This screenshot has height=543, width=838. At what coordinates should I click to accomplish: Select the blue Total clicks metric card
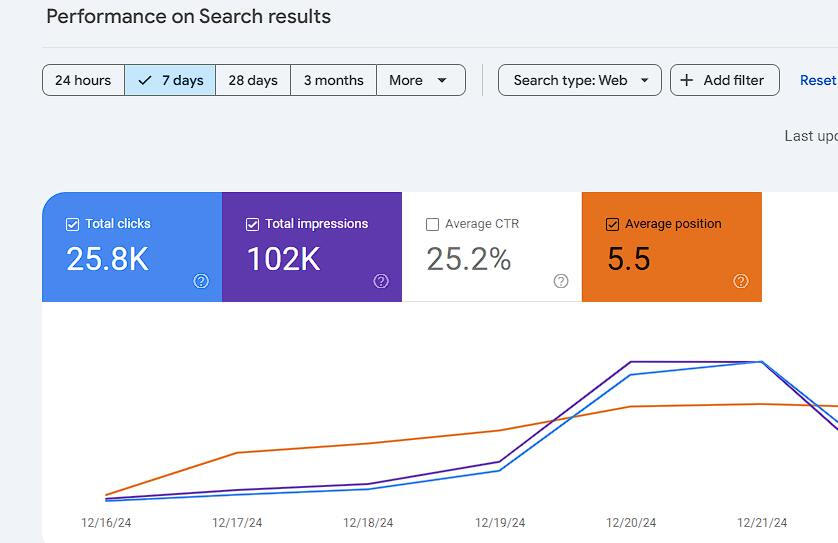click(x=132, y=247)
